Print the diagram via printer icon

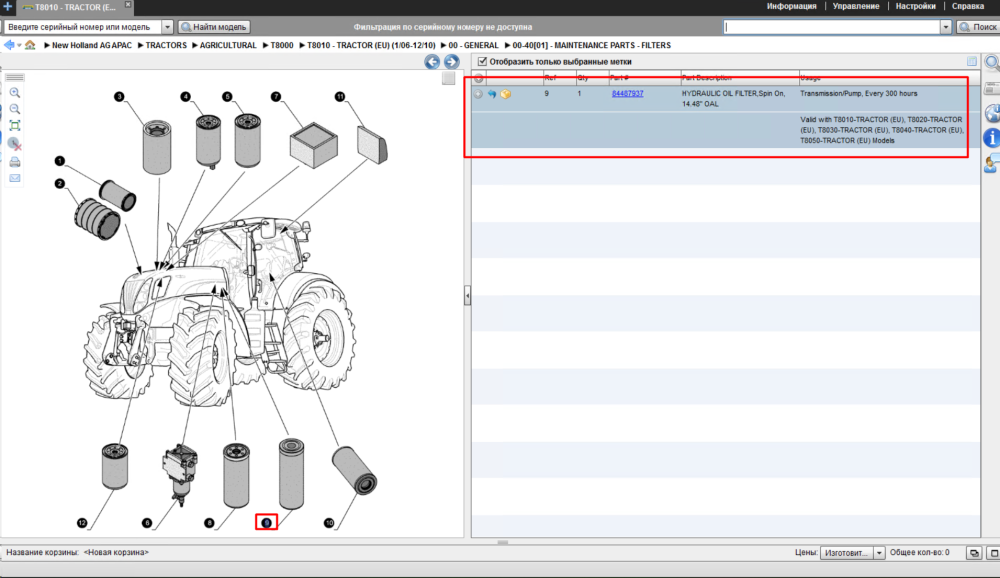(x=14, y=162)
